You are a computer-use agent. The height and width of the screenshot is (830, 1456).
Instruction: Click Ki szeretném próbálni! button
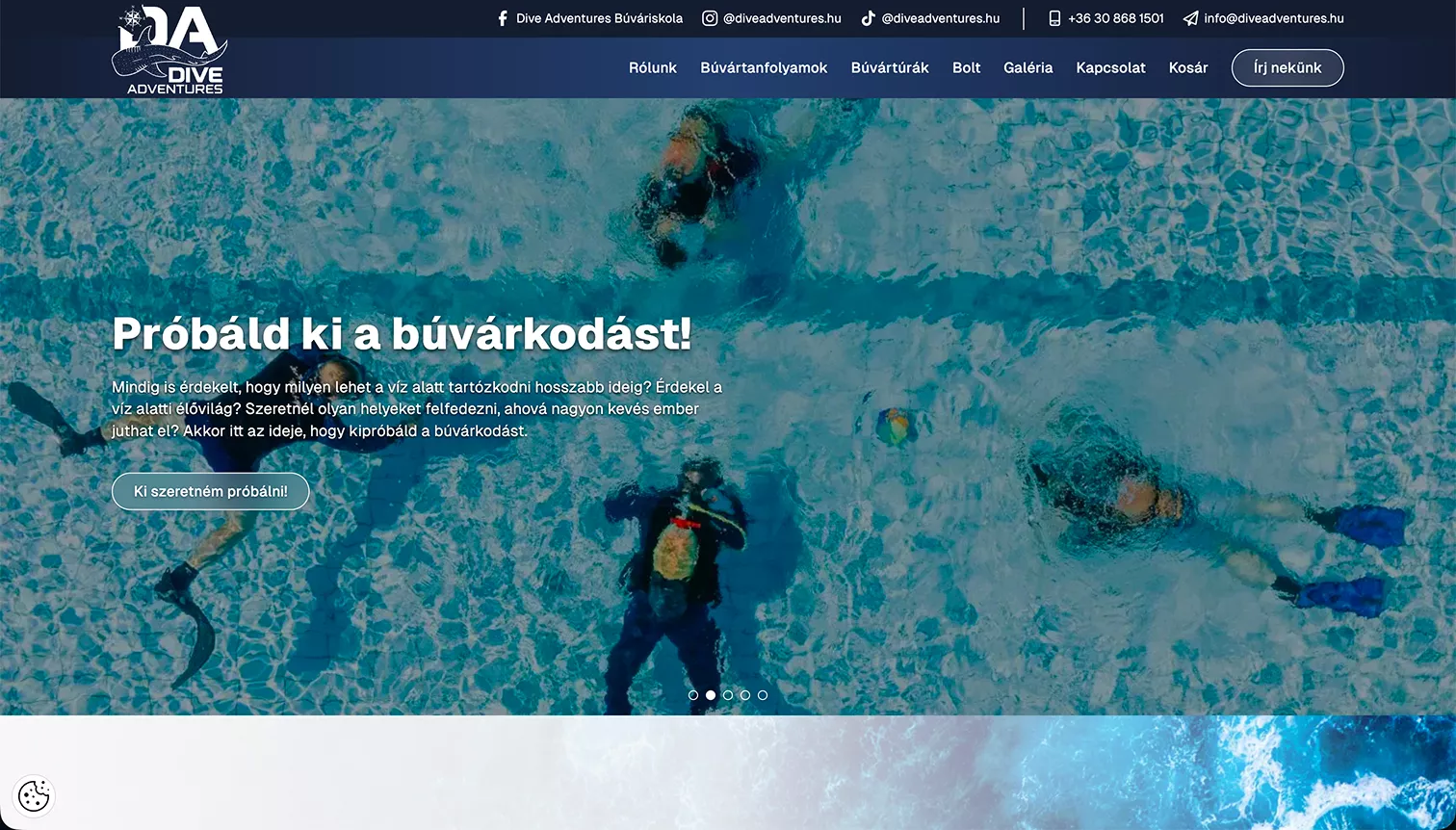click(x=211, y=491)
